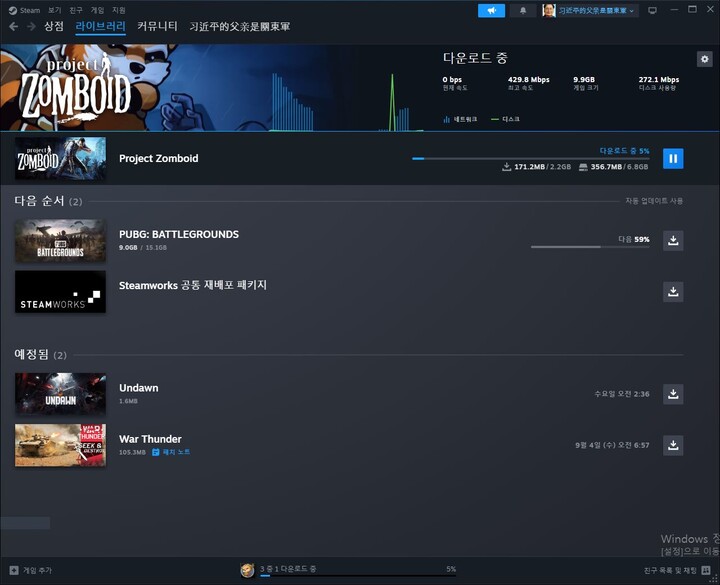720x585 pixels.
Task: Click the 3 중 1 다운로드 중 status
Action: [x=288, y=568]
